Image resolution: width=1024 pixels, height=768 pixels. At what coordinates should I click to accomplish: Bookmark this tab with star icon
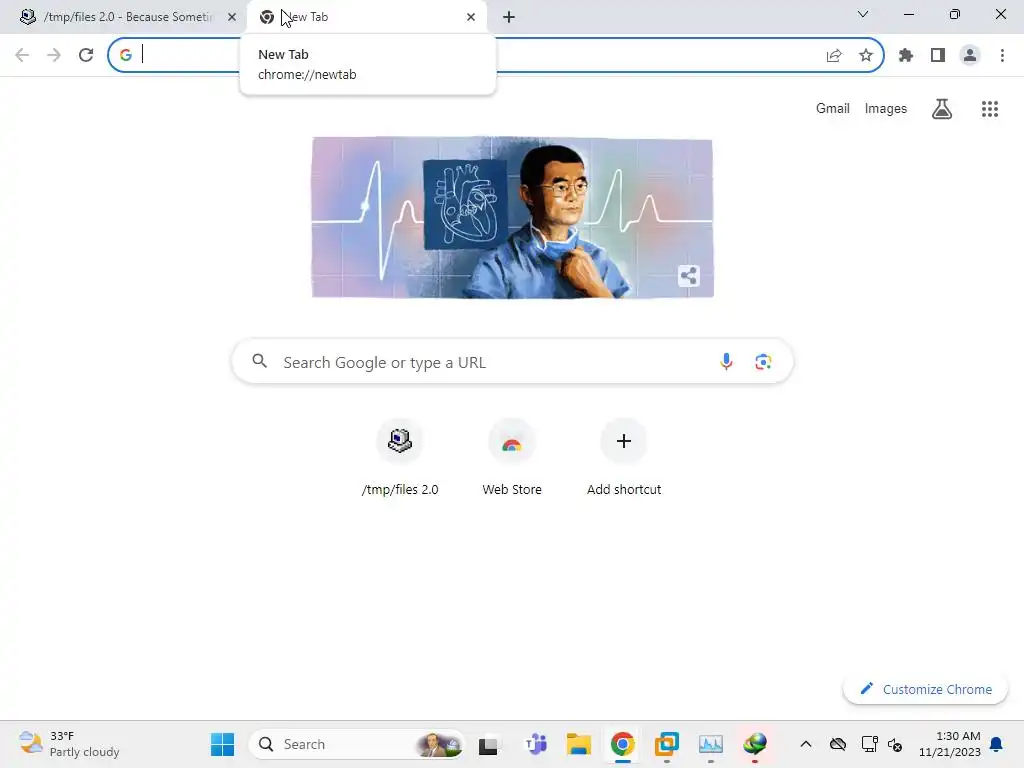[866, 56]
